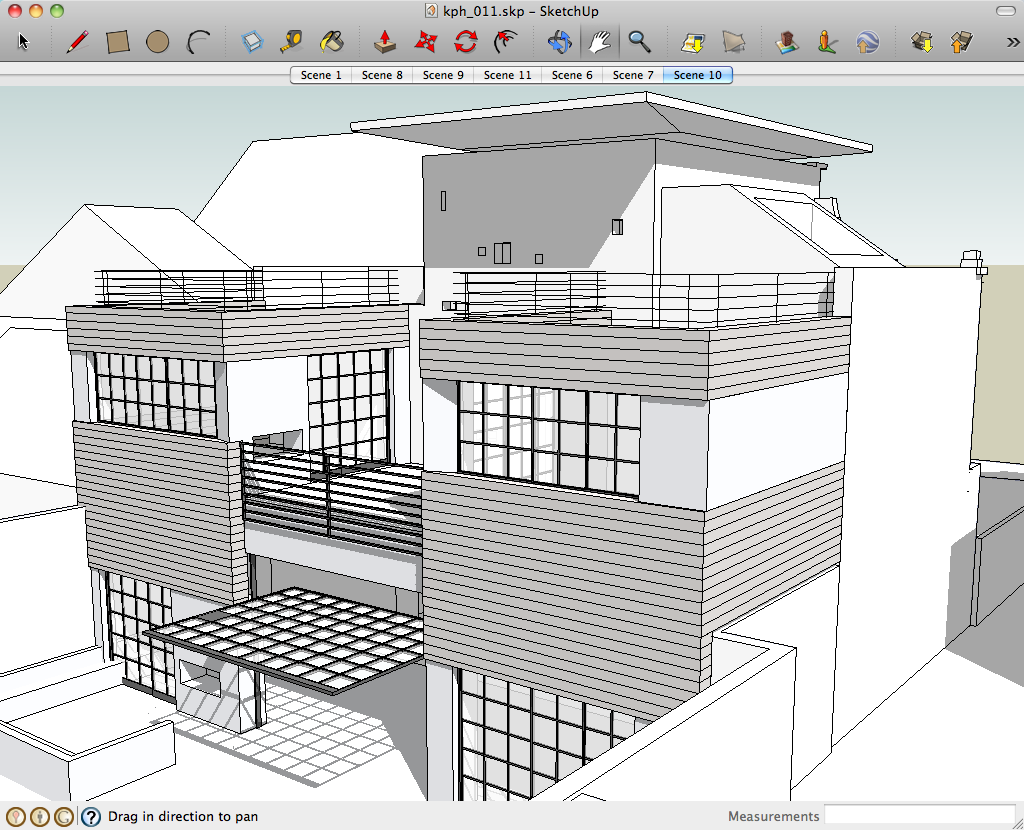
Task: Click window resize grip corner
Action: (1017, 823)
